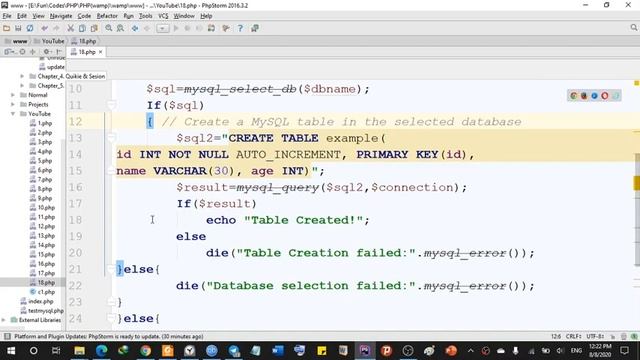Click the Paste toolbar icon
Viewport: 640px width, 360px height.
(94, 28)
